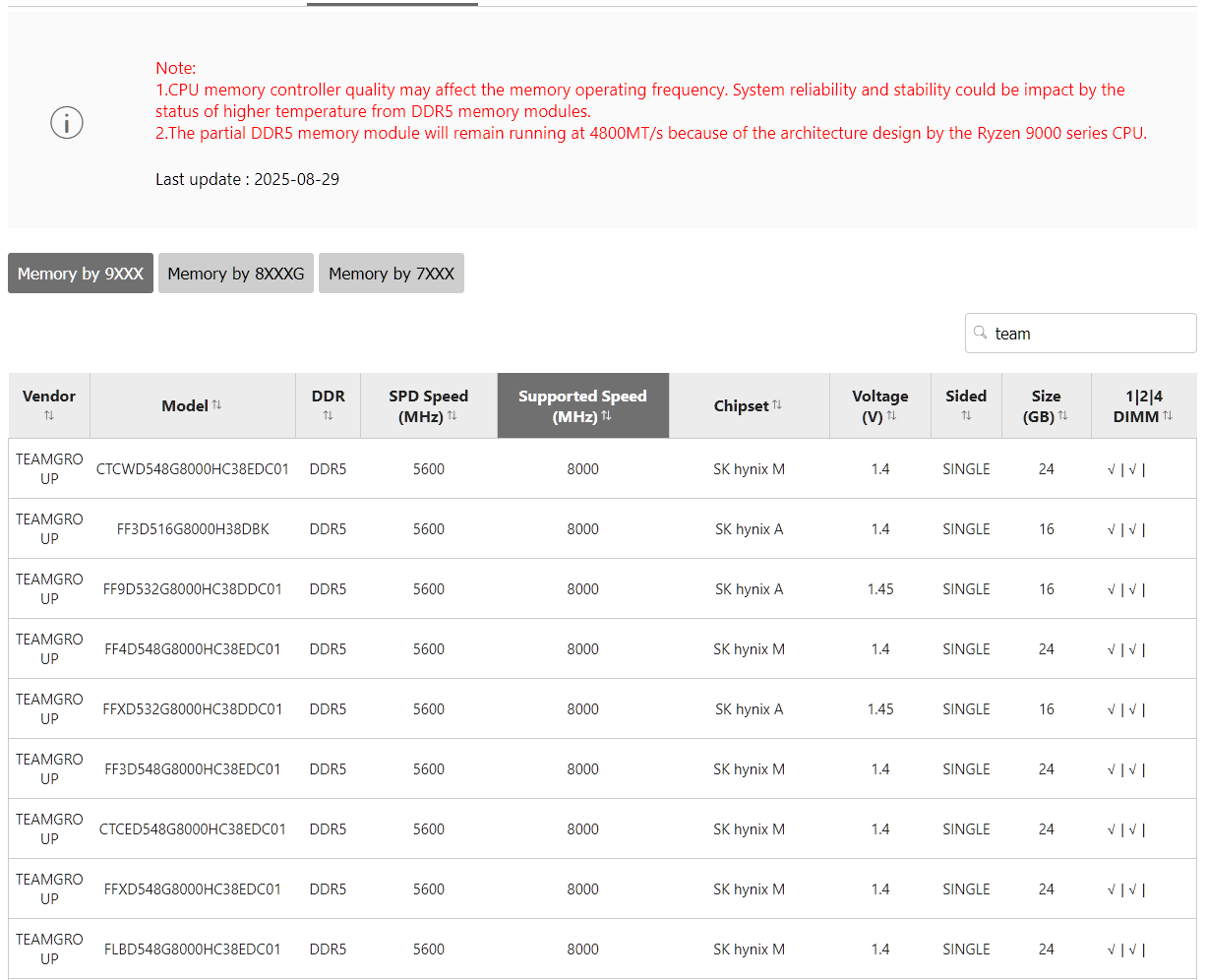Click the magnifier icon in the search box
Screen dimensions: 1207x980
(980, 333)
